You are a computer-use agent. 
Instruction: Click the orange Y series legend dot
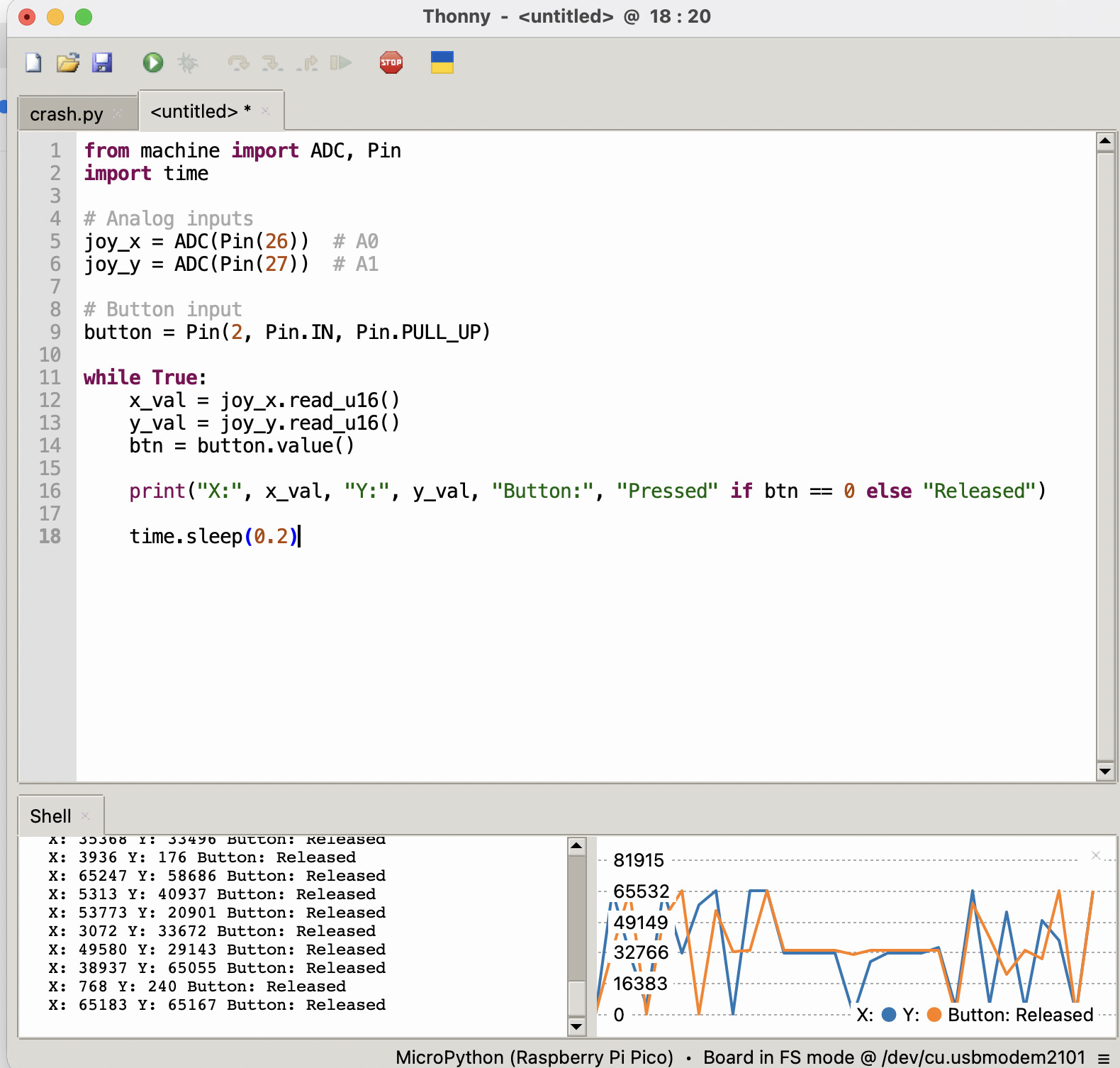pyautogui.click(x=934, y=1015)
